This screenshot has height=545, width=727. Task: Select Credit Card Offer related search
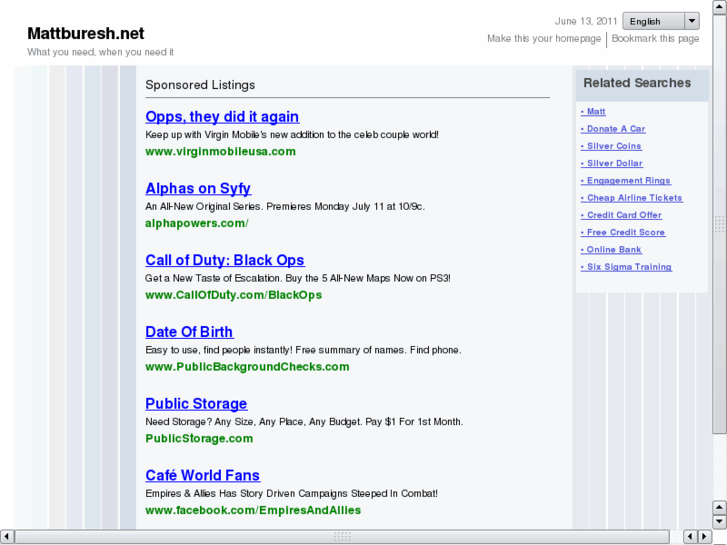621,215
